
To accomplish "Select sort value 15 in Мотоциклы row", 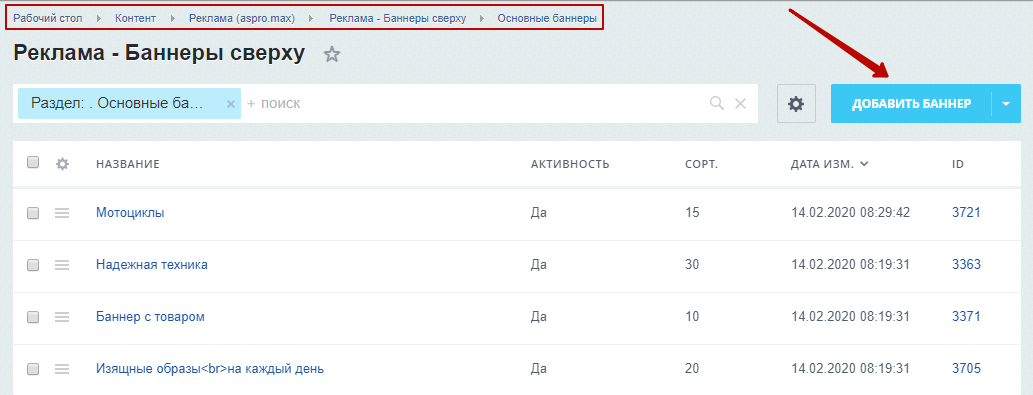I will pyautogui.click(x=692, y=213).
